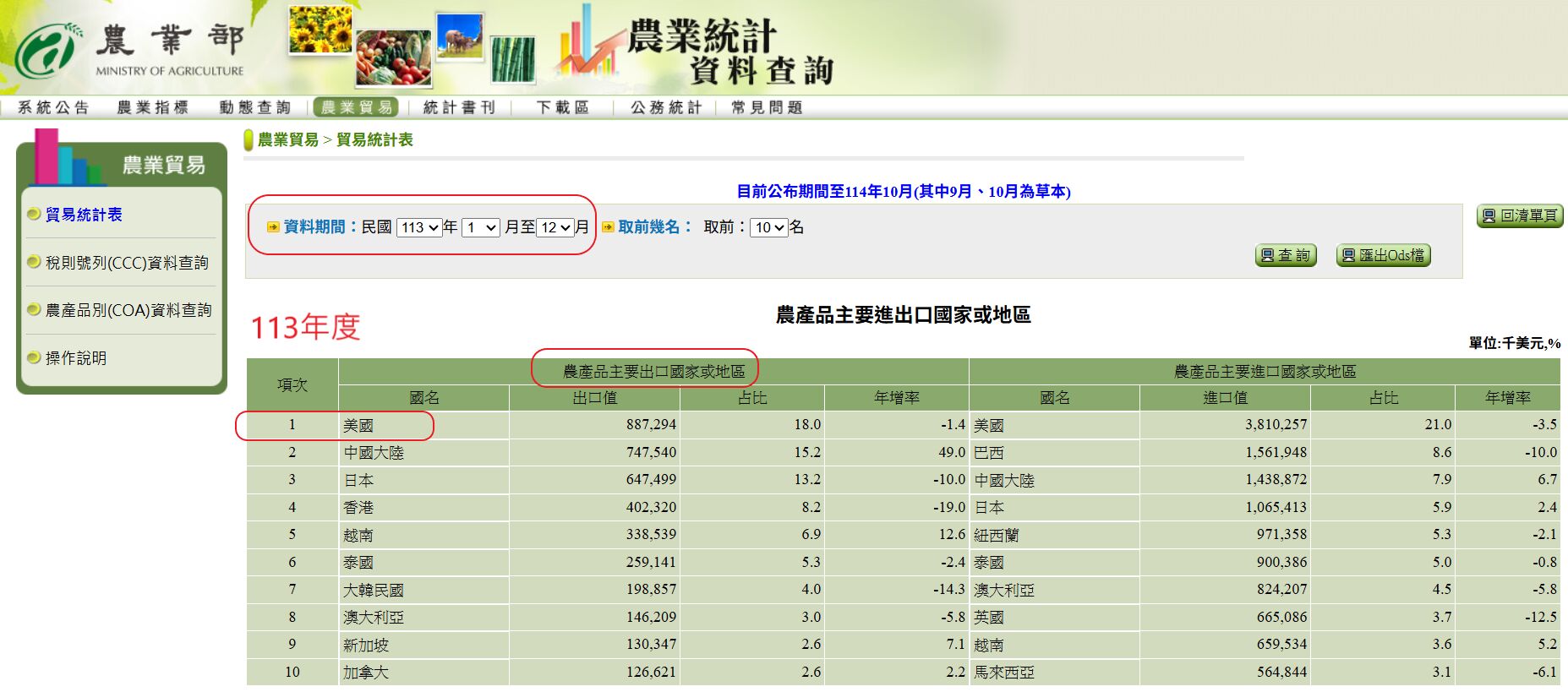Click the green bamboo image in header
This screenshot has height=692, width=1568.
pyautogui.click(x=512, y=60)
